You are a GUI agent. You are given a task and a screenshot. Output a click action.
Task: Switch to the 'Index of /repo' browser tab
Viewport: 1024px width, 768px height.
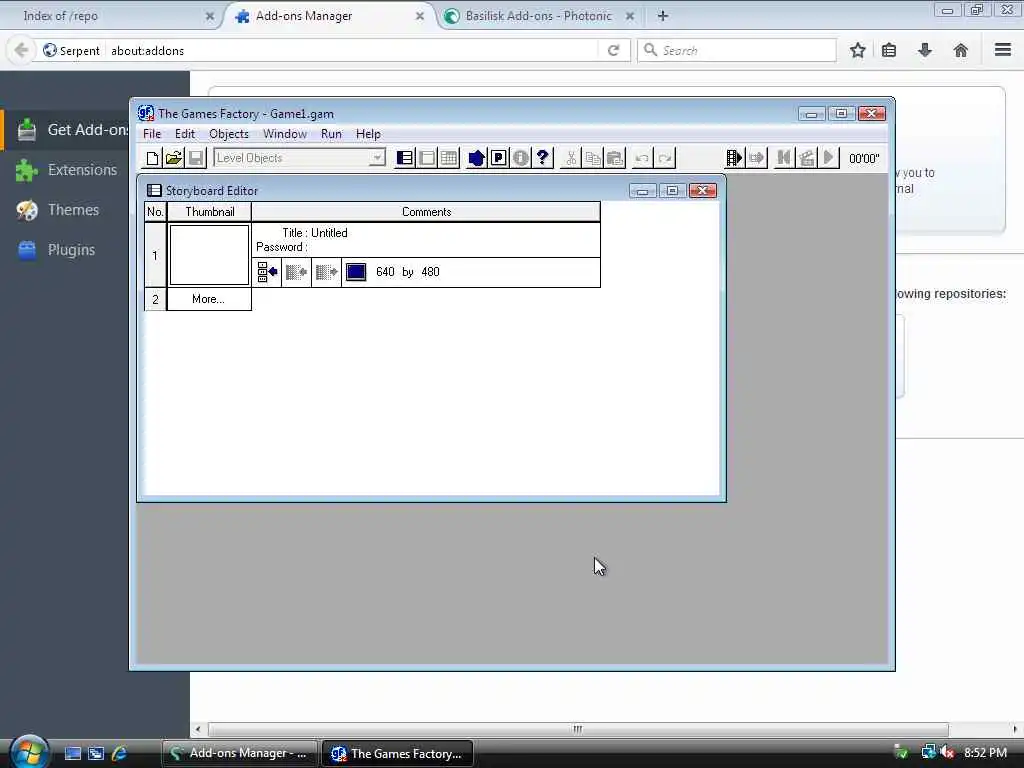coord(111,16)
